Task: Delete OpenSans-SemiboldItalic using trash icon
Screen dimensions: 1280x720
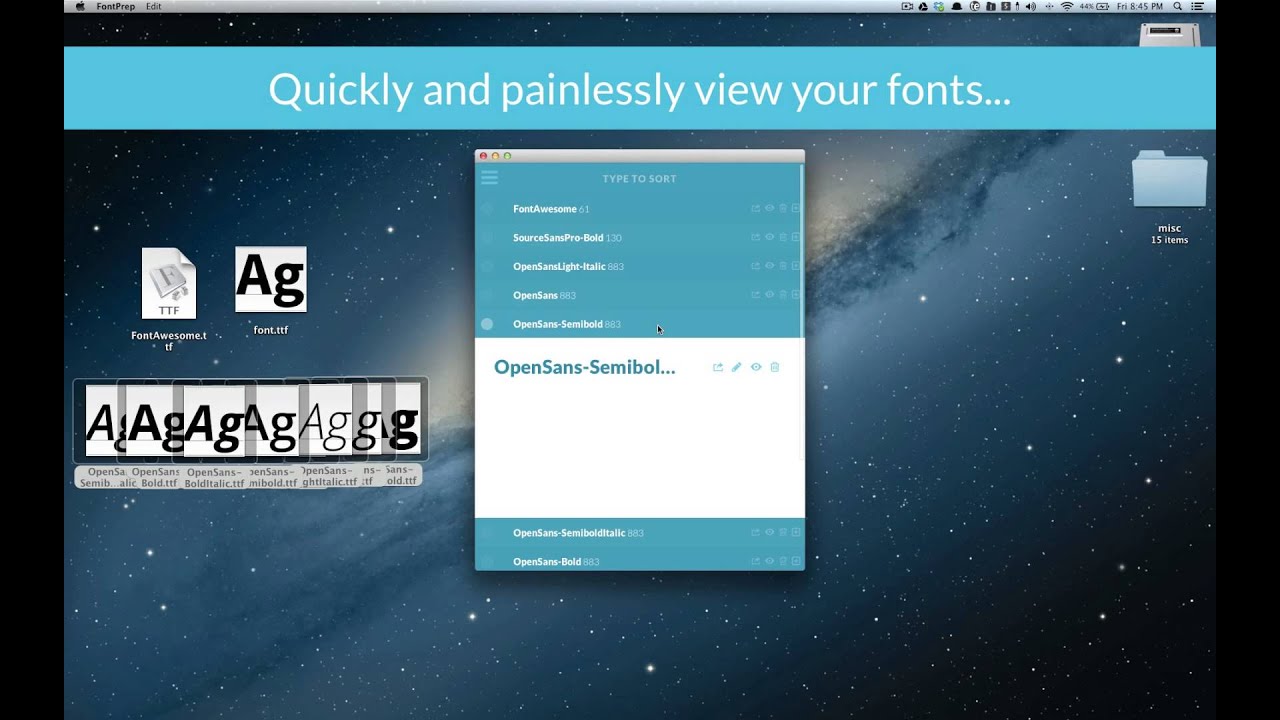Action: tap(783, 532)
